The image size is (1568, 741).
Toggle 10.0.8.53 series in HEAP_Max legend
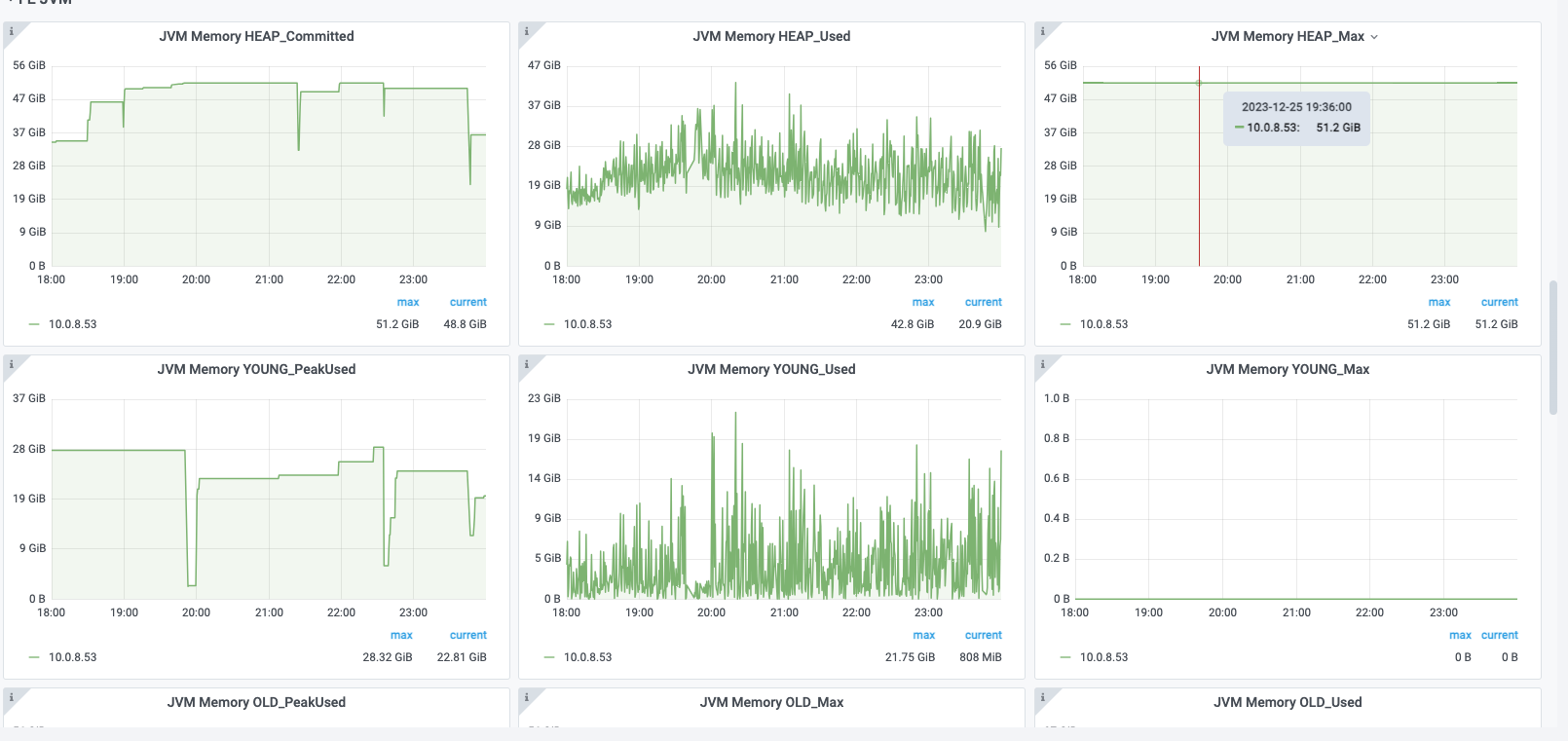point(1104,324)
